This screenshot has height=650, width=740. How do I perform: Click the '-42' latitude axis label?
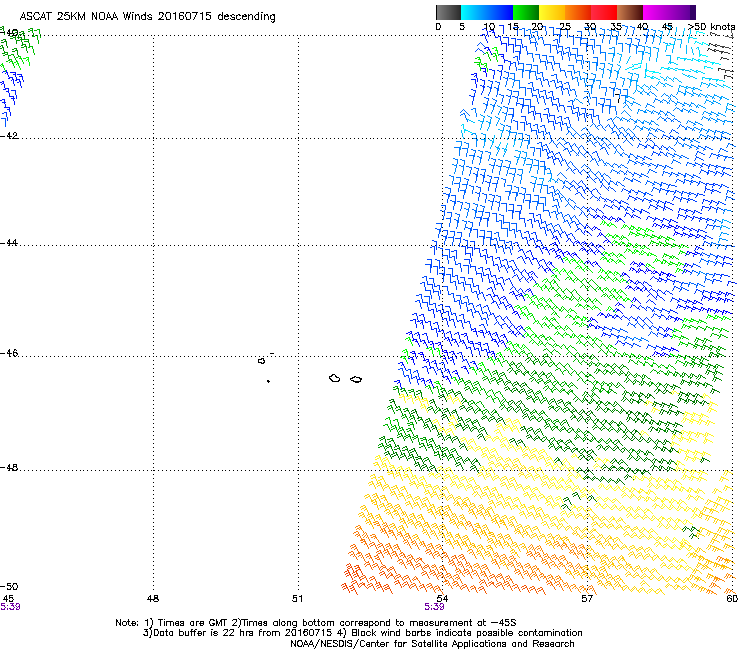[x=9, y=135]
